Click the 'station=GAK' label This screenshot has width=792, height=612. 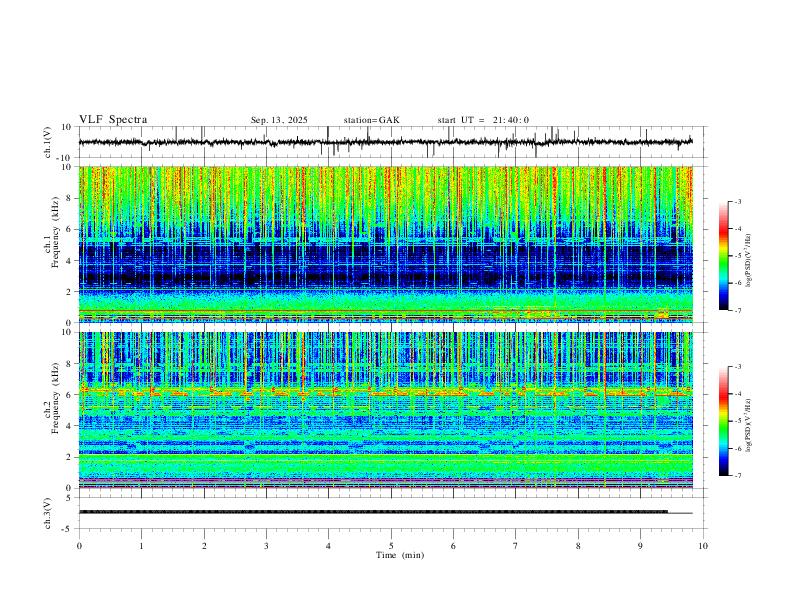[371, 120]
